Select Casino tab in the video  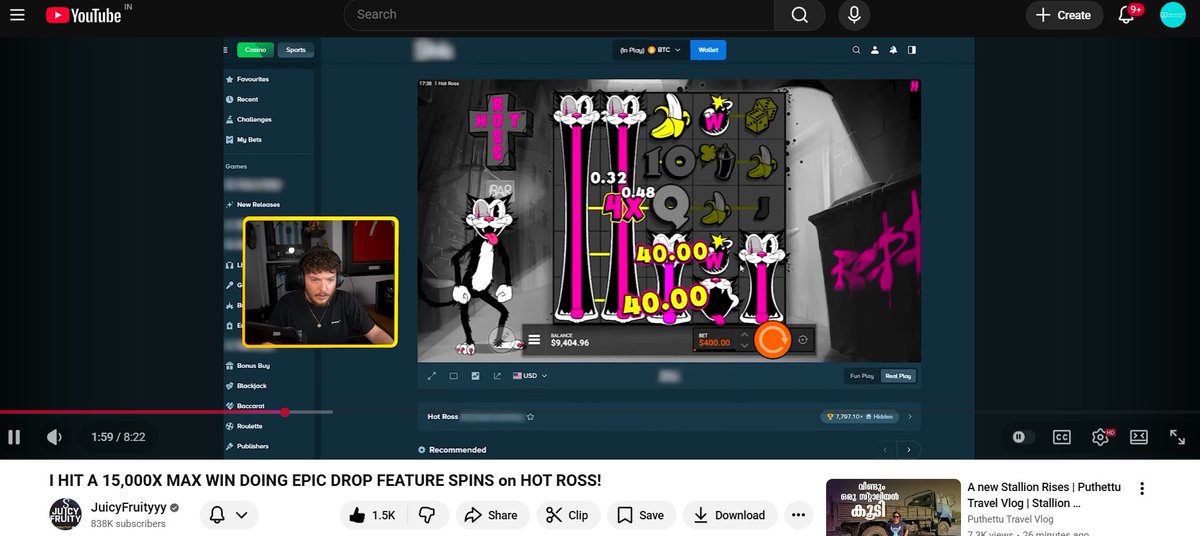(x=256, y=50)
